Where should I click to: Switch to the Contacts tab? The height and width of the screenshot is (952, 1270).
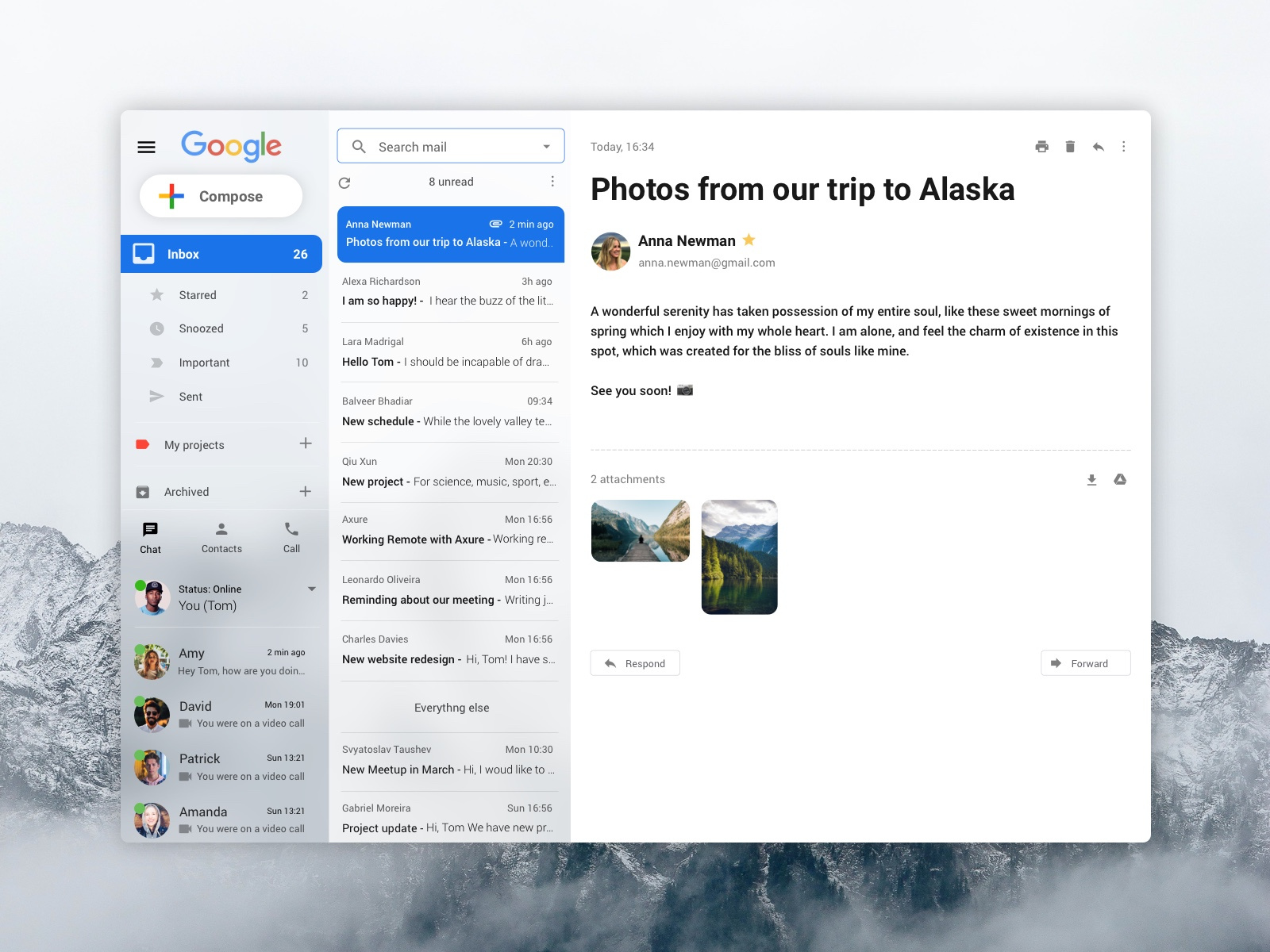click(221, 537)
